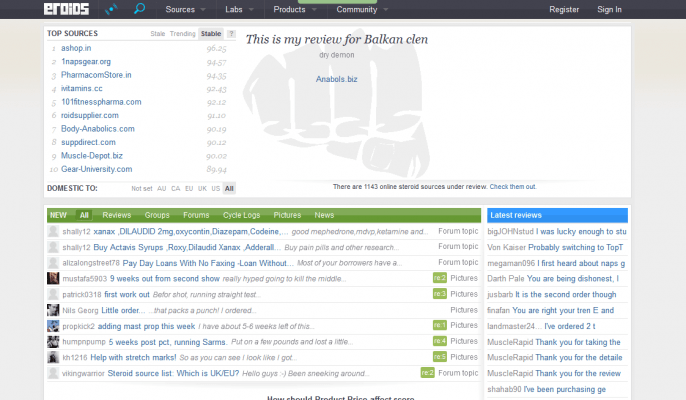Image resolution: width=686 pixels, height=400 pixels.
Task: Click re:1 badge on adding mast prop post
Action: coord(440,325)
